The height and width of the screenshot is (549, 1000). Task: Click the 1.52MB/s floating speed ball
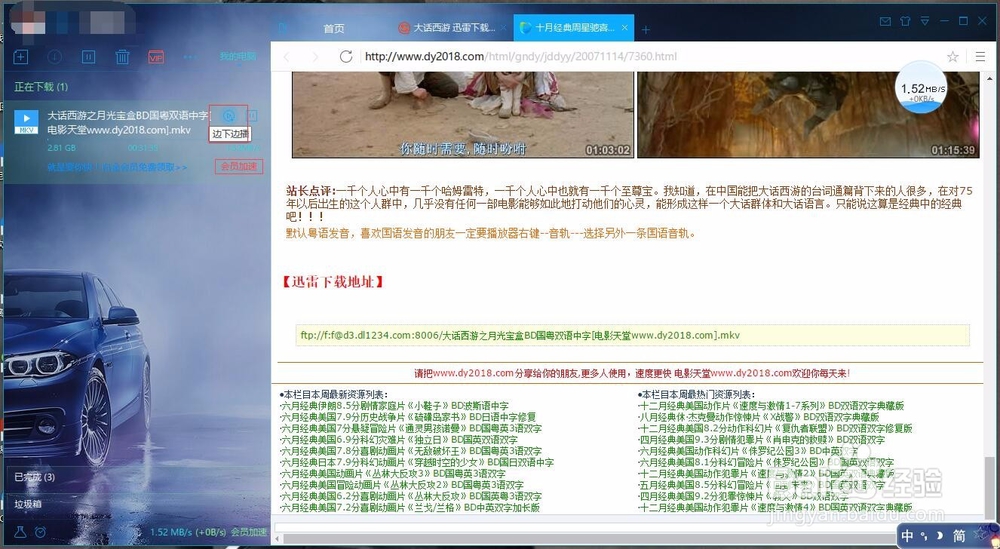pos(922,87)
